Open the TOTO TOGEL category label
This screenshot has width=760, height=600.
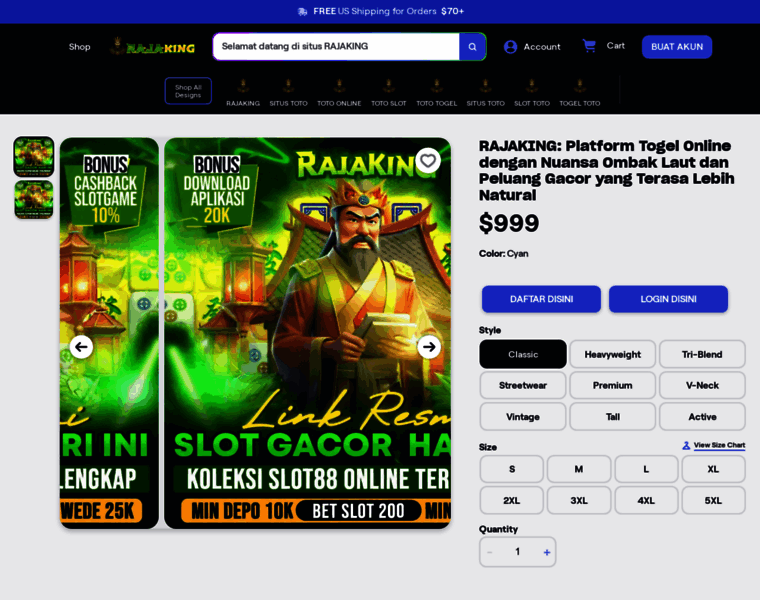point(437,103)
